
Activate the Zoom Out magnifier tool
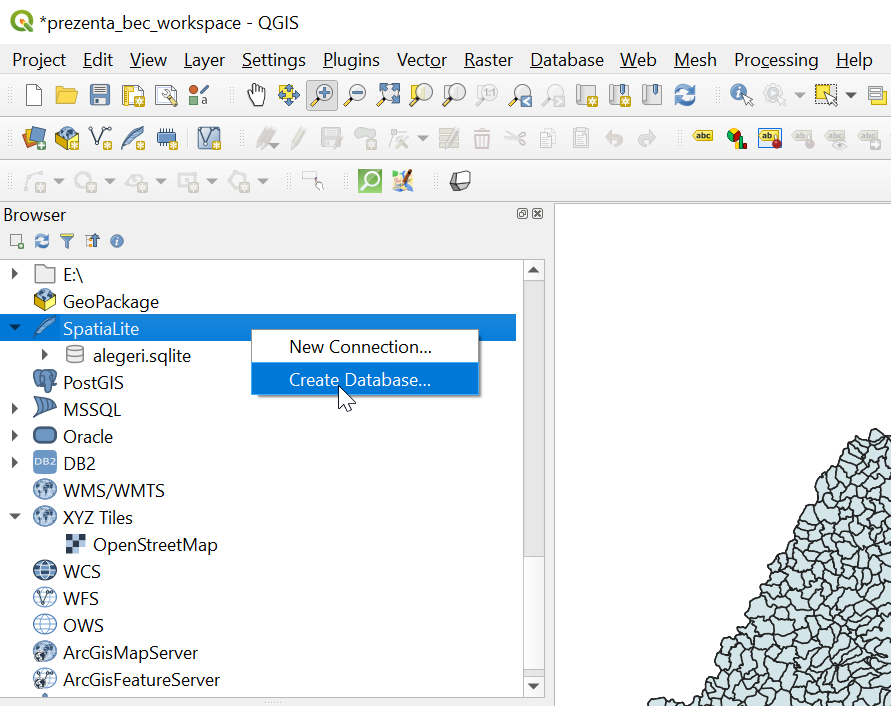pyautogui.click(x=355, y=95)
